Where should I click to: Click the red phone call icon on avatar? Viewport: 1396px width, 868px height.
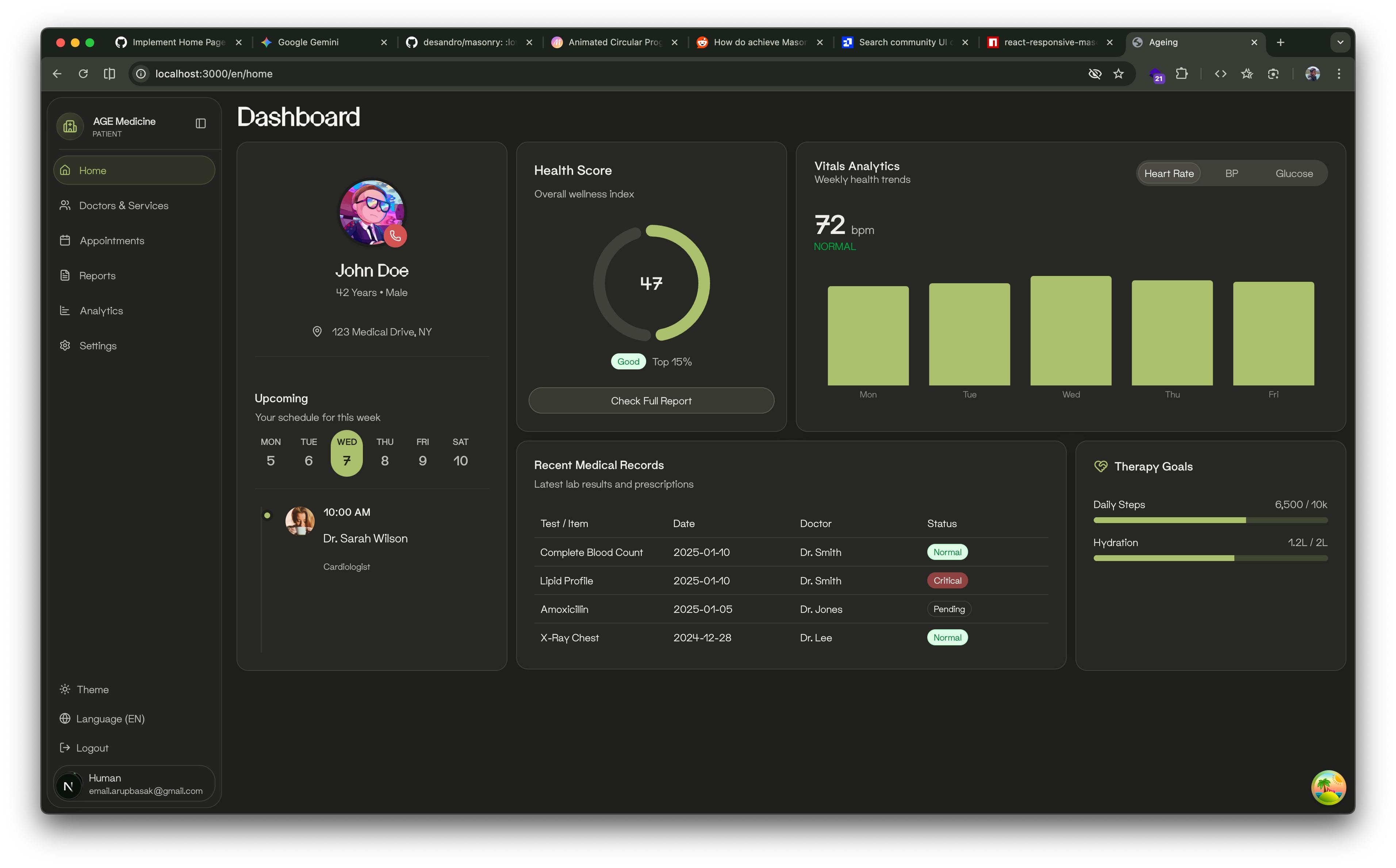(x=395, y=236)
